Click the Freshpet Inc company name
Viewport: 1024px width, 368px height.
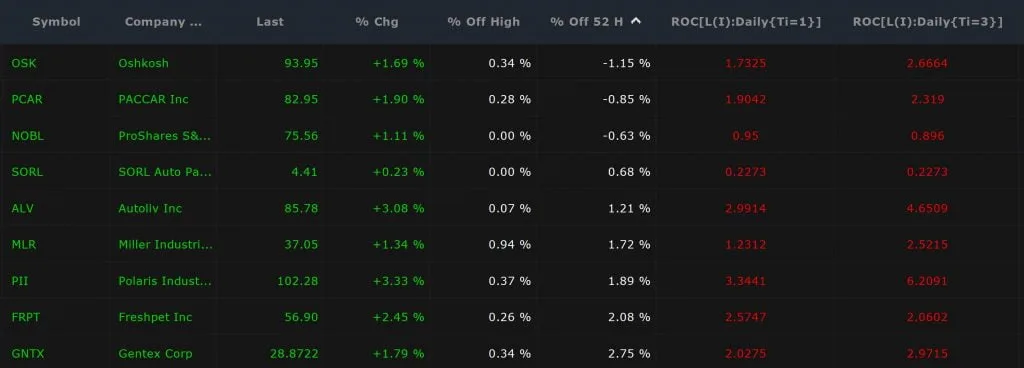click(x=155, y=317)
